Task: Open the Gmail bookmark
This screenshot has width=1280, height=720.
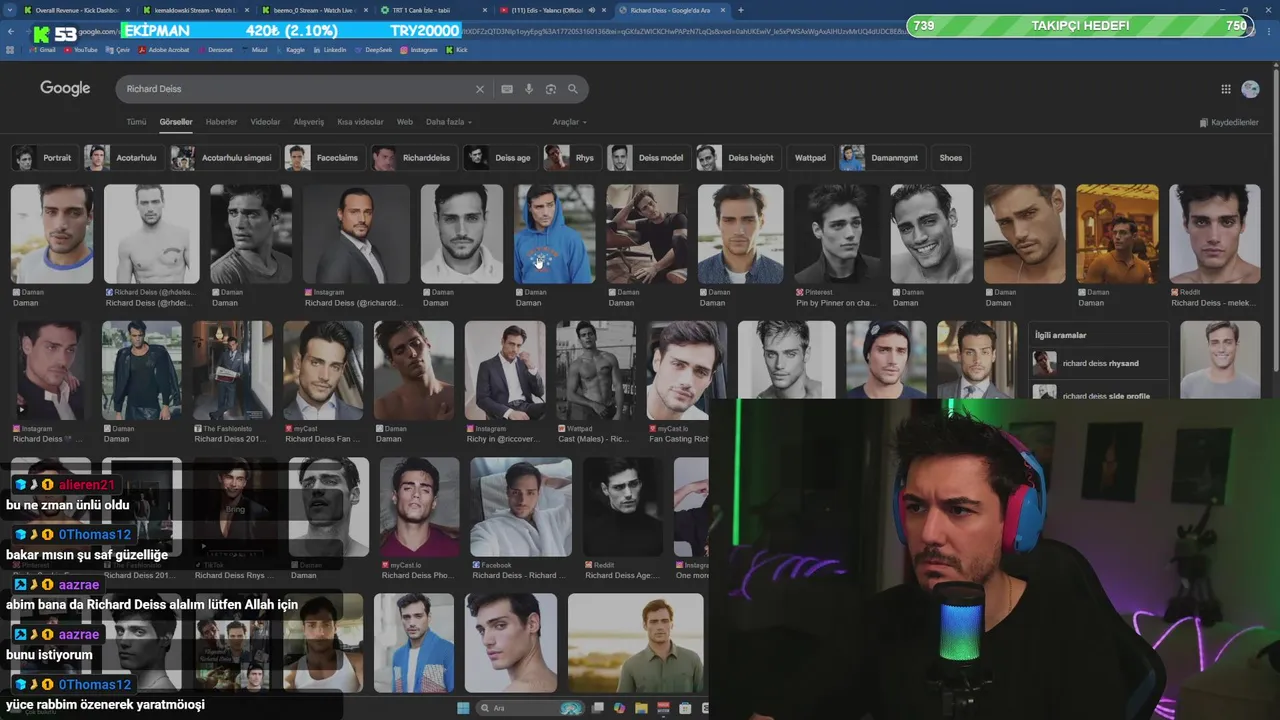Action: [43, 49]
